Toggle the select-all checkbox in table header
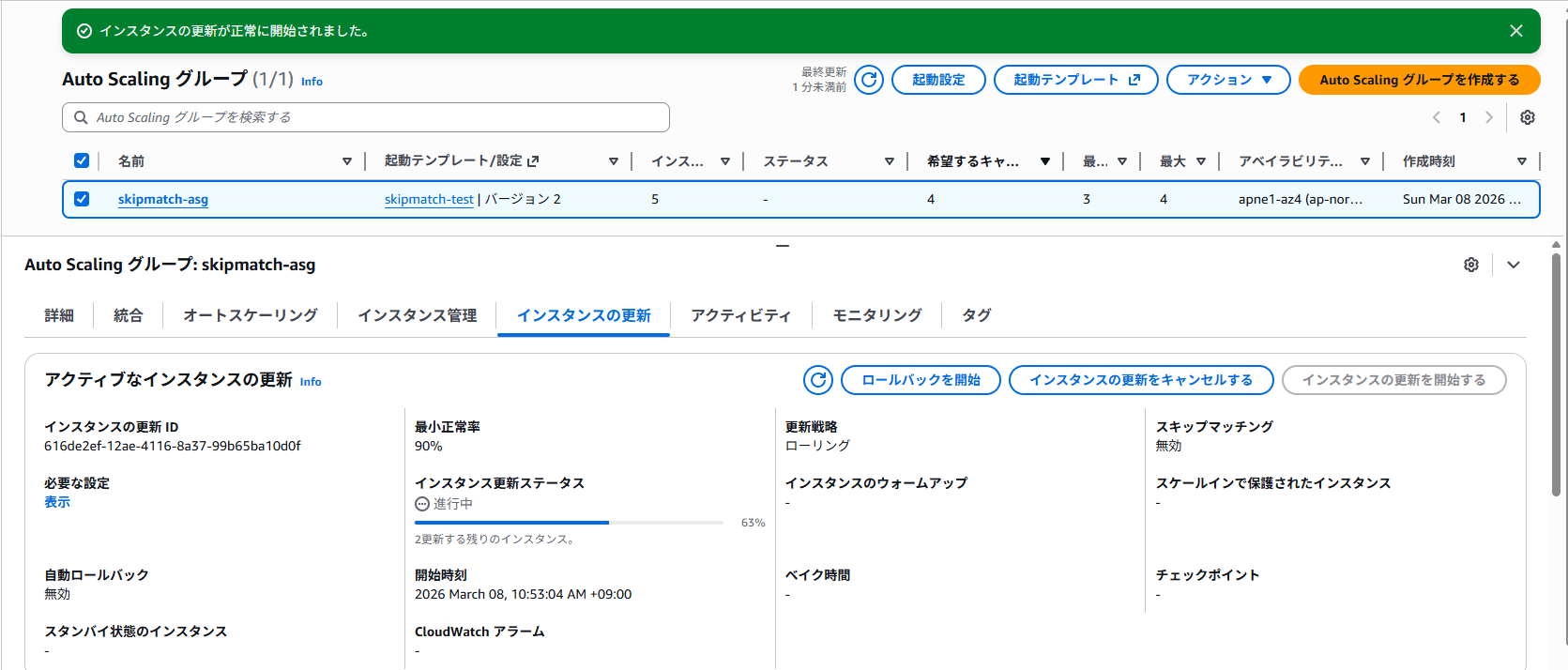The image size is (1568, 670). tap(82, 160)
